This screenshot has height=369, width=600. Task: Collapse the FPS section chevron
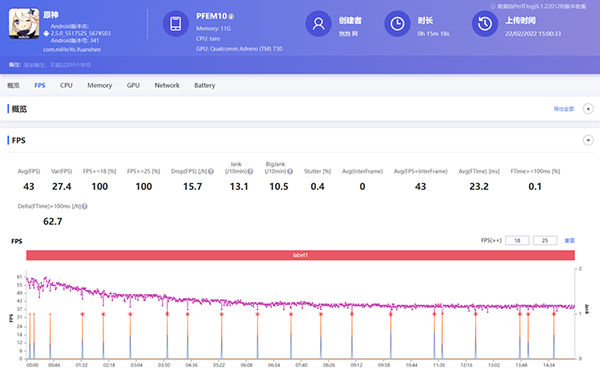click(588, 140)
